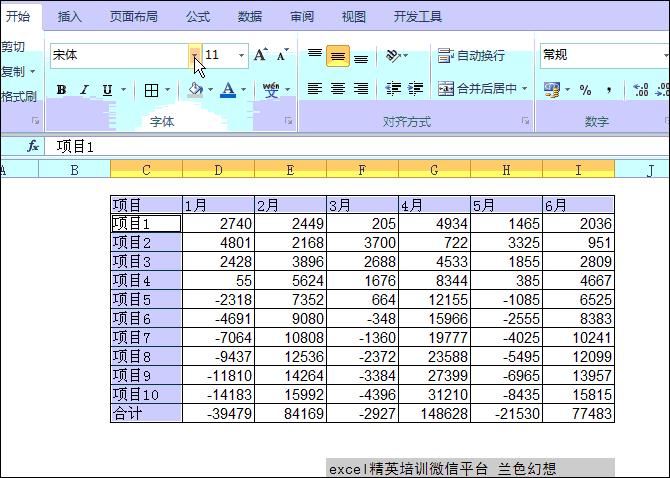Select cell with value 2036

579,223
